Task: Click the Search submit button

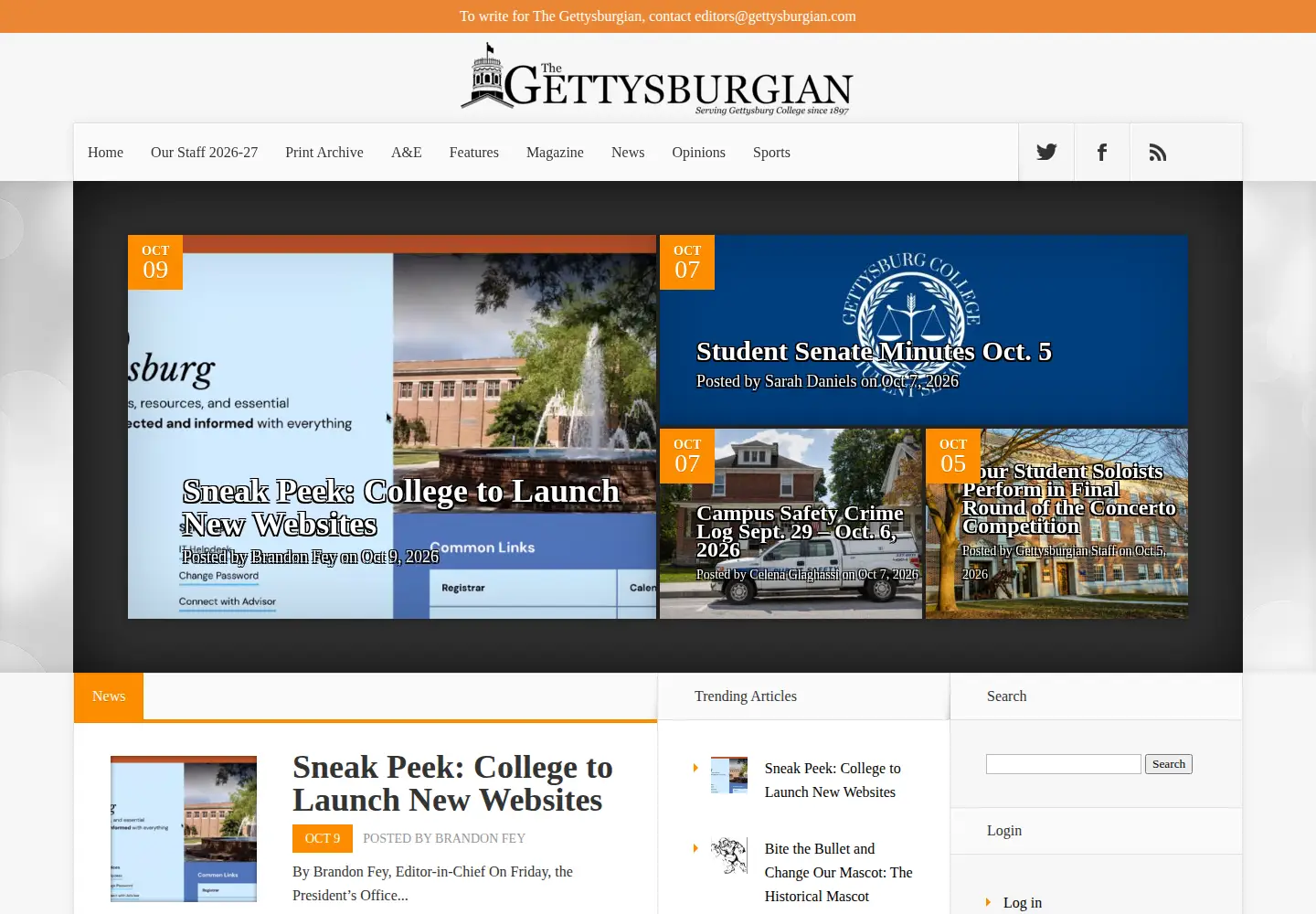Action: coord(1169,764)
